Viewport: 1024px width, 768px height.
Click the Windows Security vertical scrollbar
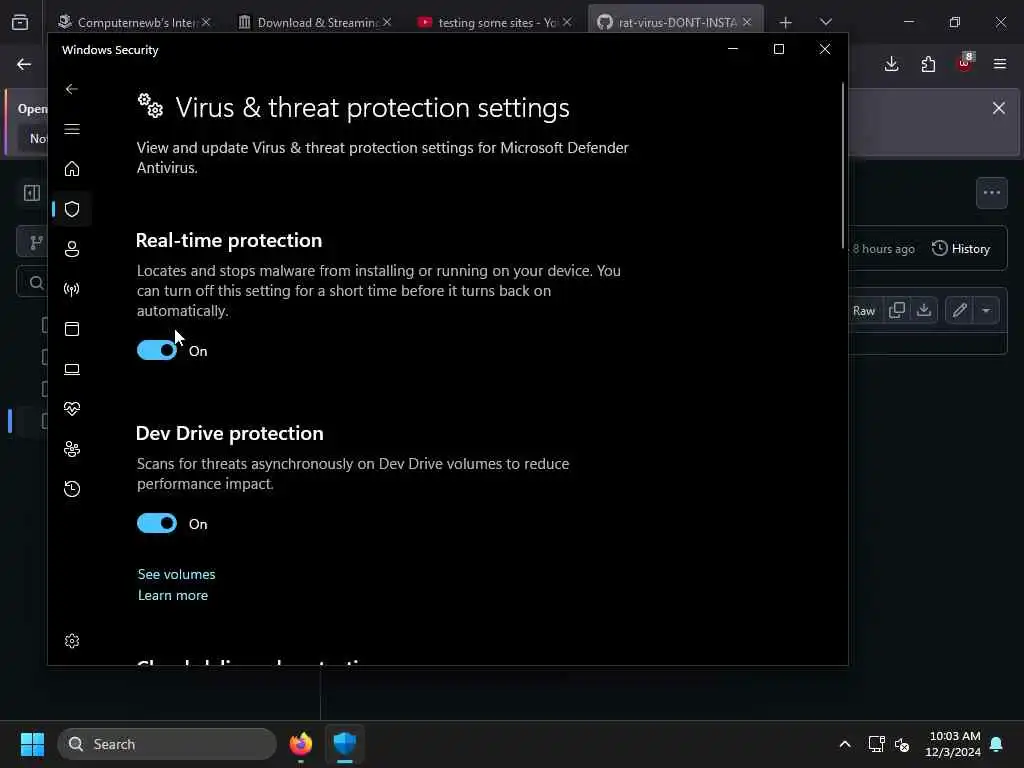click(x=842, y=165)
